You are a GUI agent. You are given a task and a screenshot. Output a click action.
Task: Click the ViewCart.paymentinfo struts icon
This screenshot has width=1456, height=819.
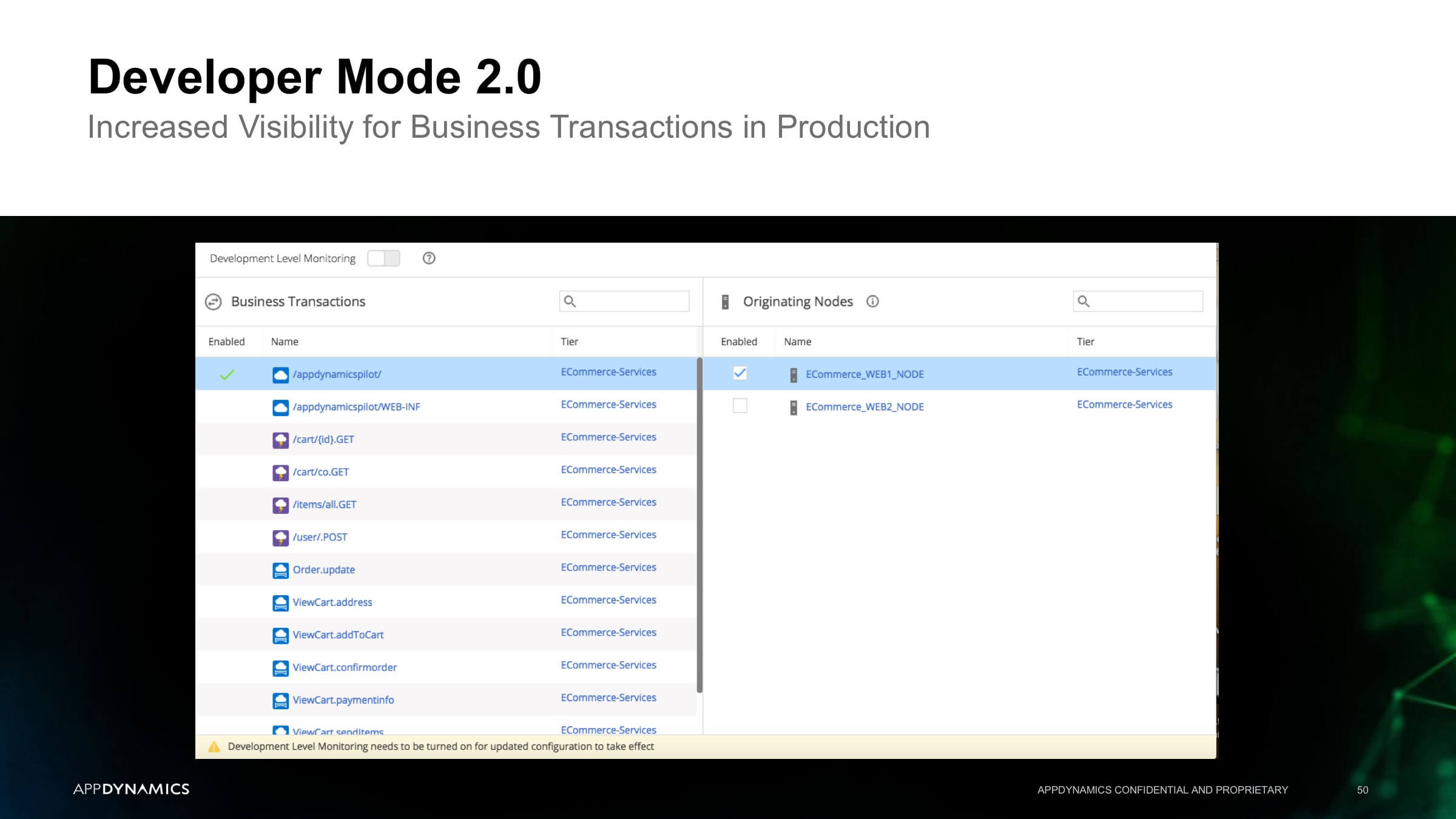280,701
